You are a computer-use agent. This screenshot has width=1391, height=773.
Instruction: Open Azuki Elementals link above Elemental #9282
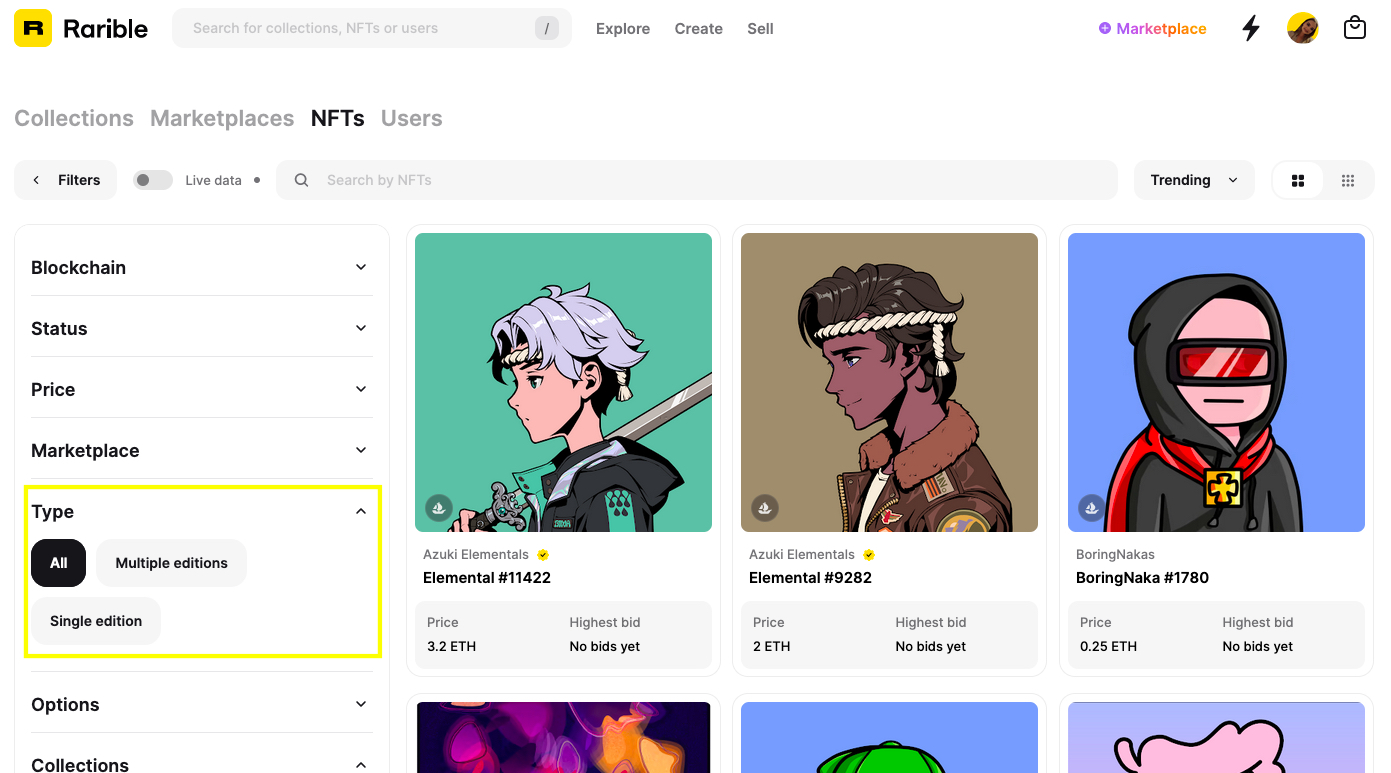click(x=802, y=555)
